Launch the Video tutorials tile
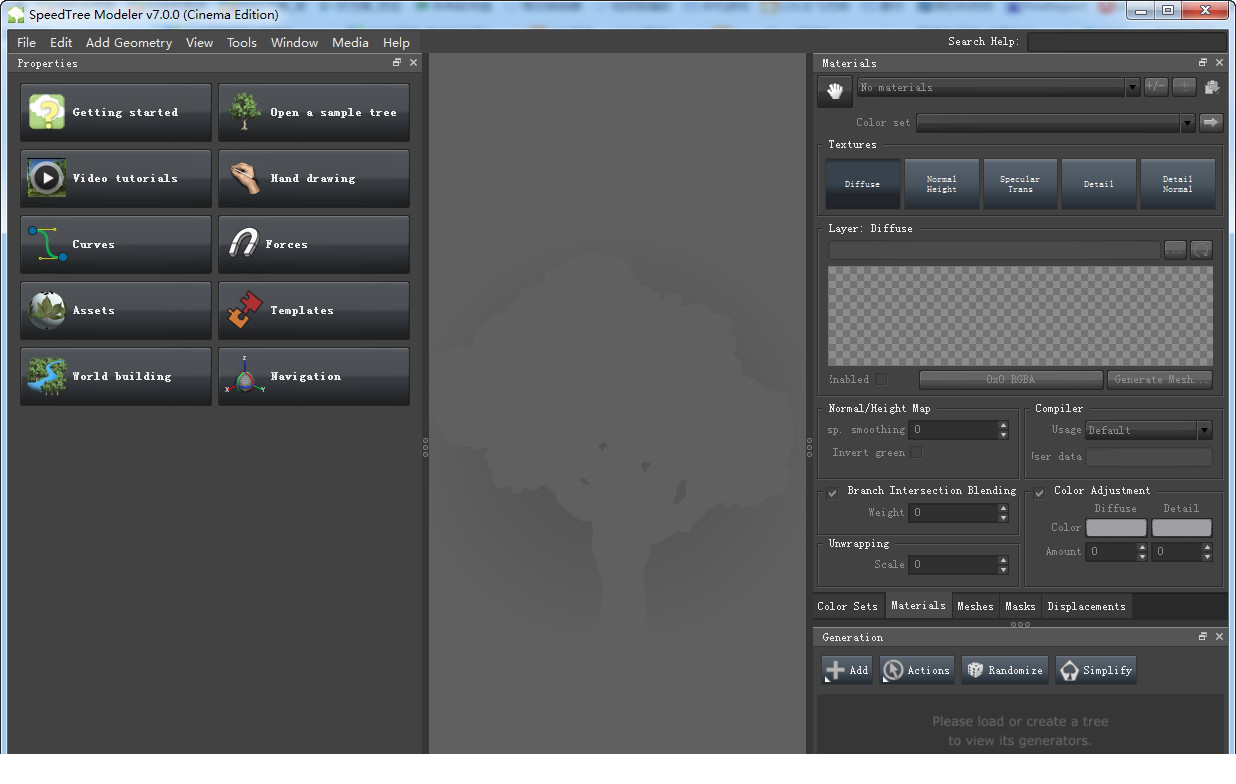 pyautogui.click(x=116, y=178)
